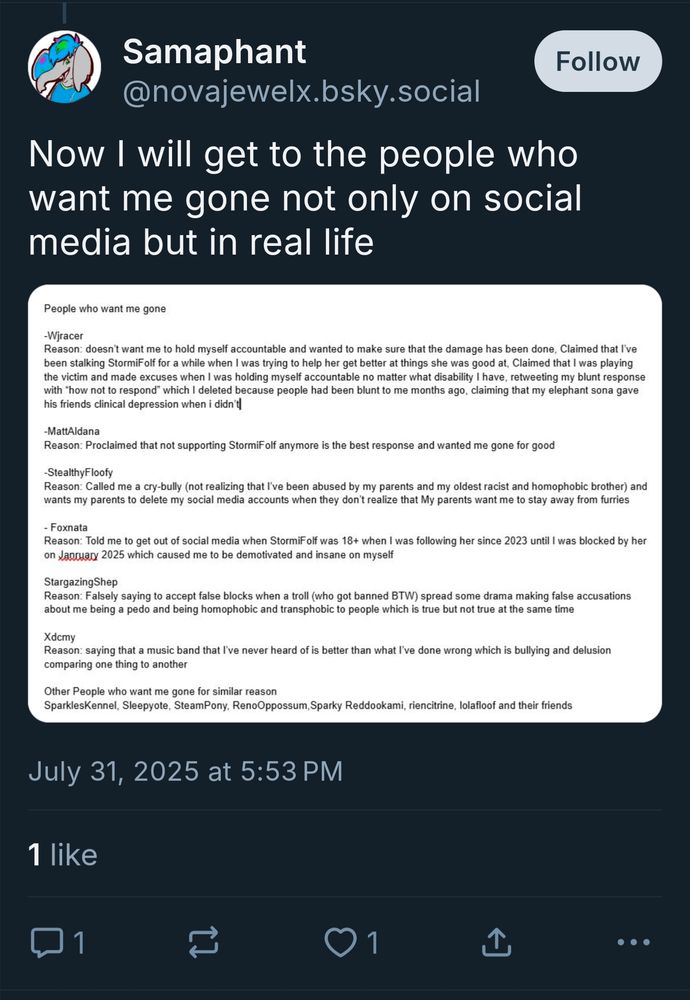The height and width of the screenshot is (1000, 690).
Task: Click the reply count beside the speech bubble
Action: click(x=79, y=941)
